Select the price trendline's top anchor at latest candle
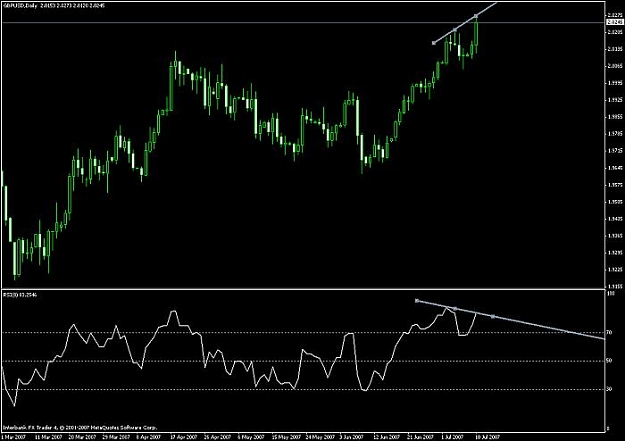This screenshot has width=625, height=441. (x=476, y=16)
